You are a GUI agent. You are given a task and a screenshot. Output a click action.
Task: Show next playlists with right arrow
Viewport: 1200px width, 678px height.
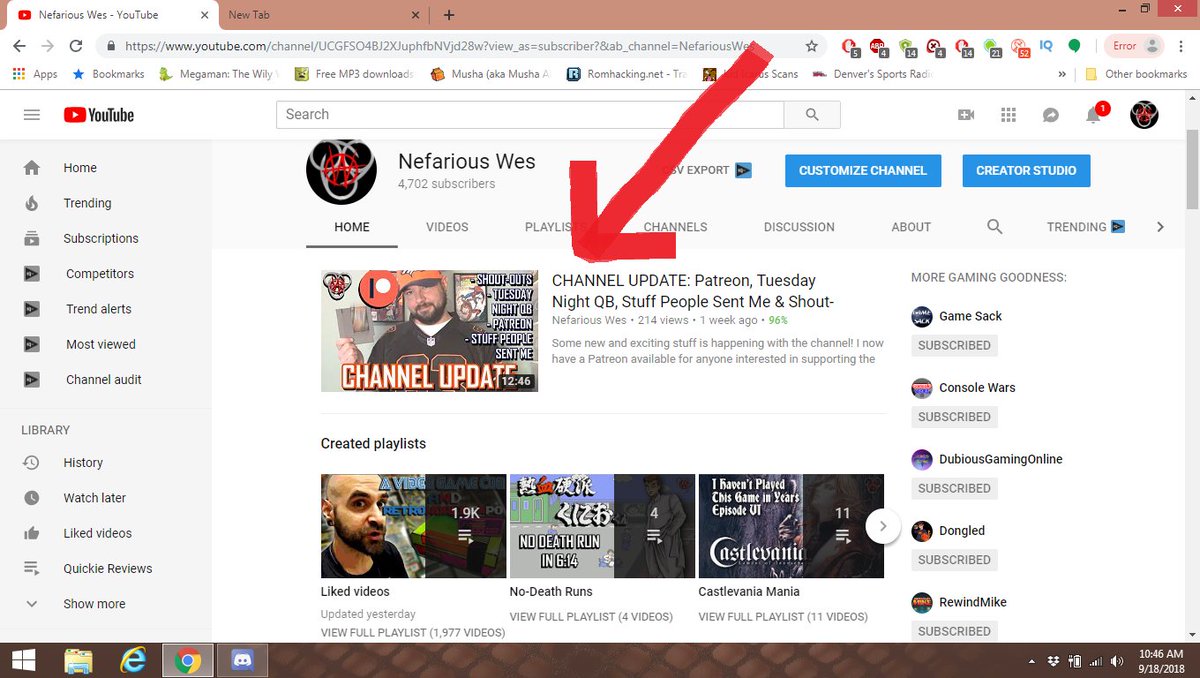(x=883, y=526)
